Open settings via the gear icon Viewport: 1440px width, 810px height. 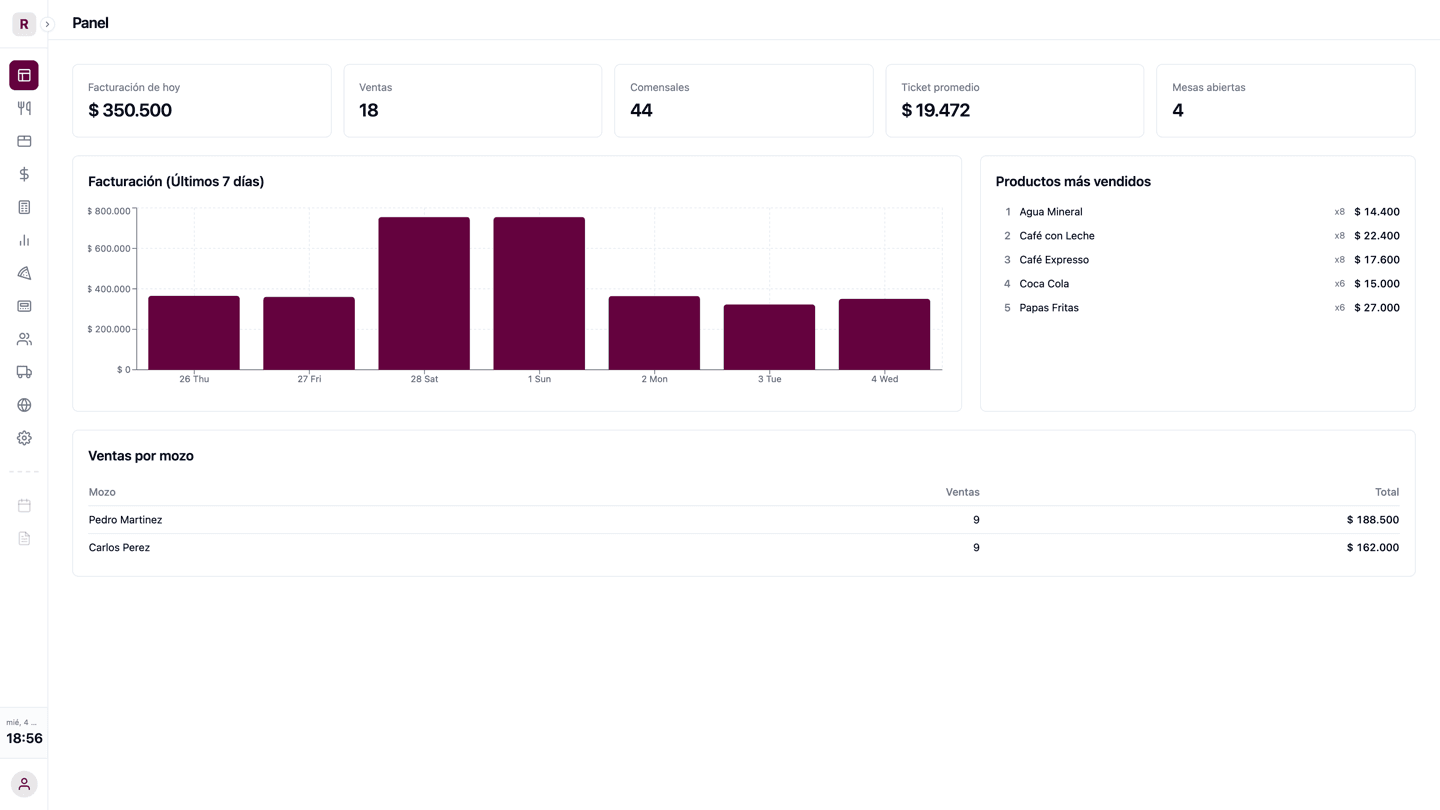pos(24,438)
